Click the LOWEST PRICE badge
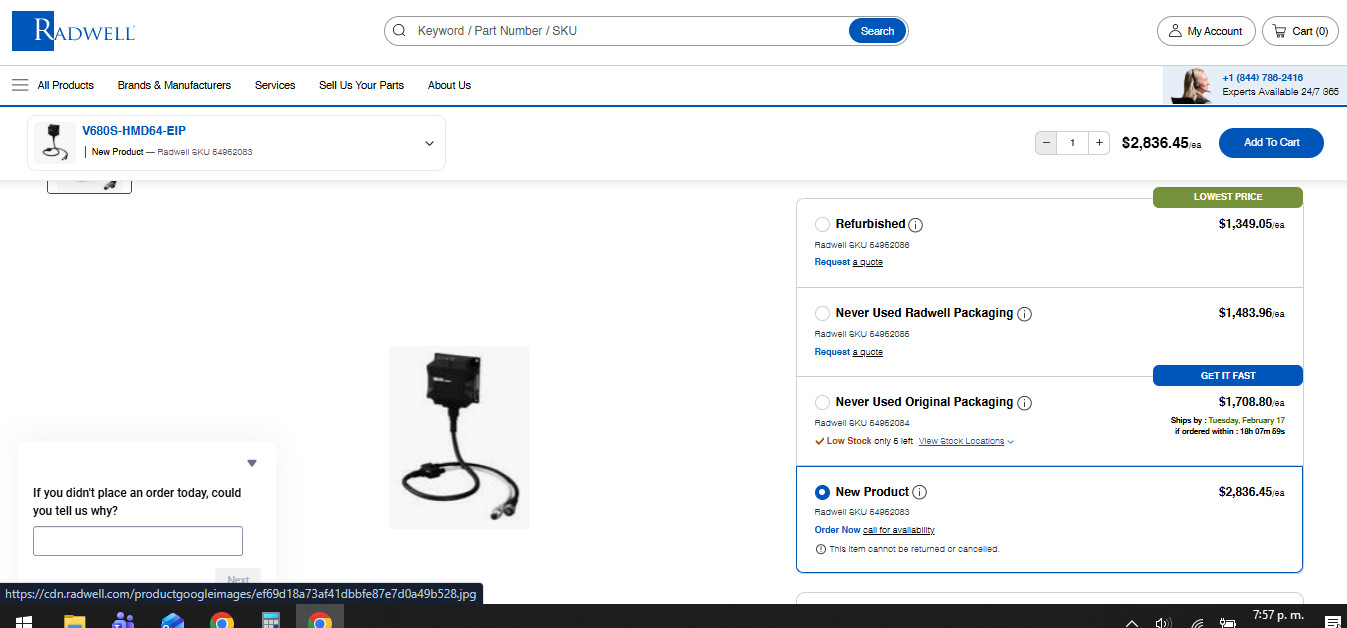 click(1228, 197)
